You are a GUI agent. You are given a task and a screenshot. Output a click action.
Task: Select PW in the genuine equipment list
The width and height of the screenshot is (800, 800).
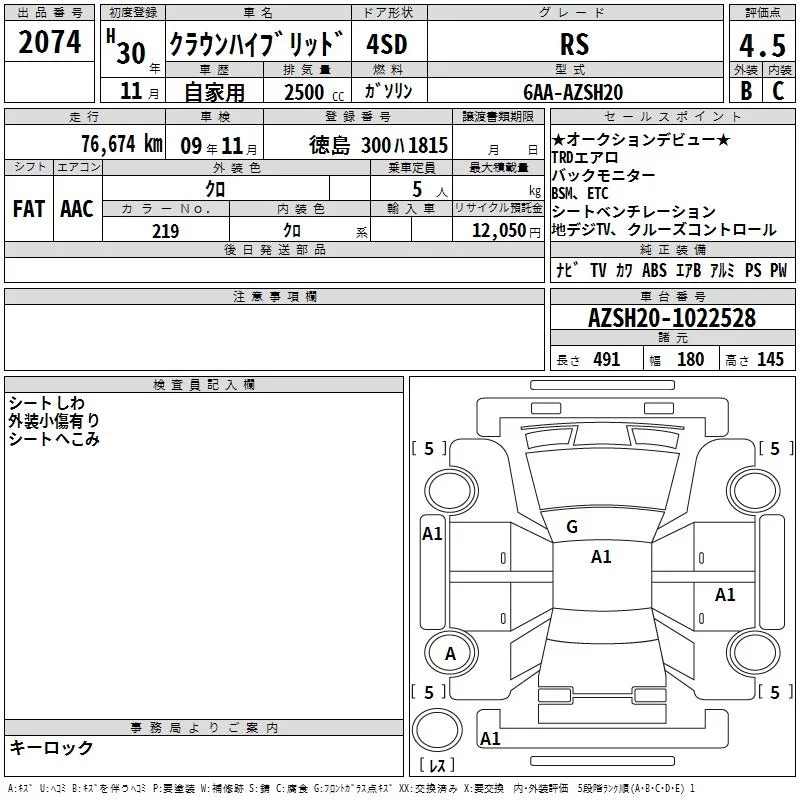click(779, 270)
